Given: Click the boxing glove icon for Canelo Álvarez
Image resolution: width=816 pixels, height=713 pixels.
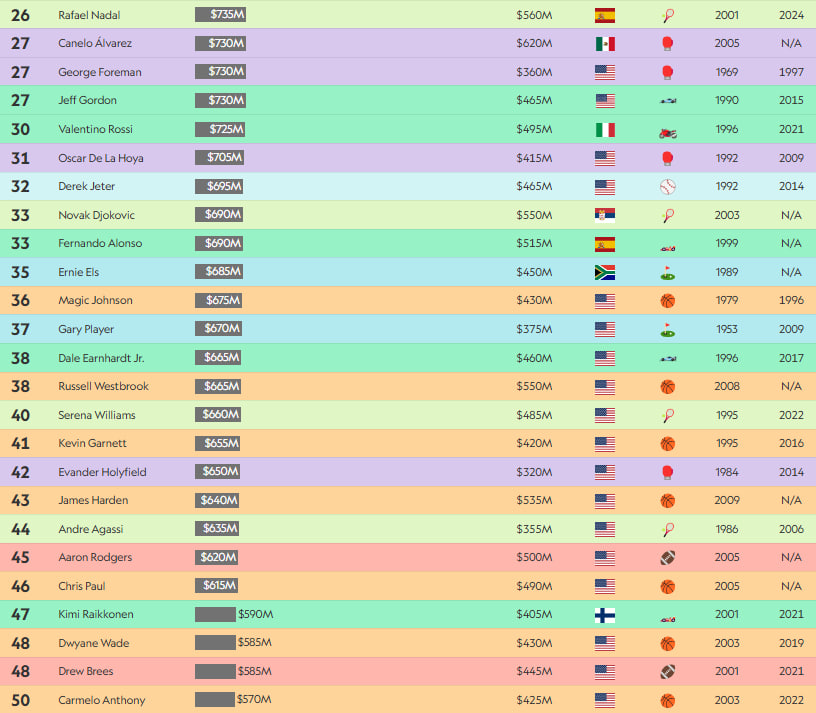Looking at the screenshot, I should [x=667, y=44].
